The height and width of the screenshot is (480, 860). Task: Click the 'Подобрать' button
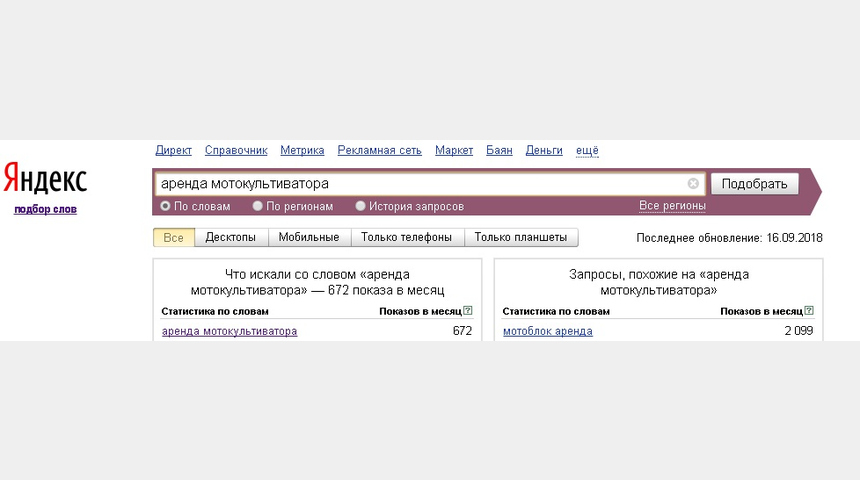[755, 184]
